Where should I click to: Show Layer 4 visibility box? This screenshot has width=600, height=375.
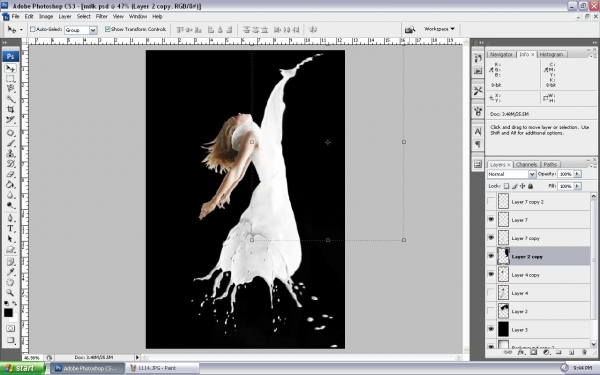(491, 293)
